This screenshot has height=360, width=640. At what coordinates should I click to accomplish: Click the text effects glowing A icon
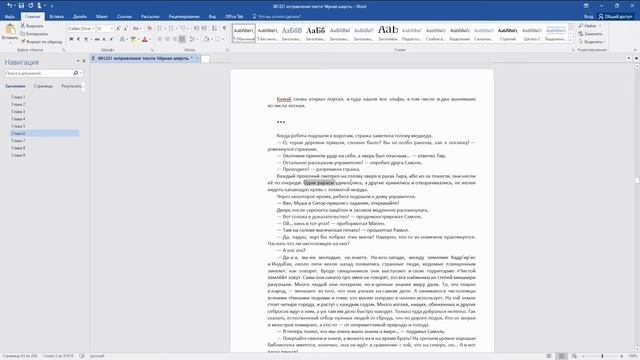[122, 39]
